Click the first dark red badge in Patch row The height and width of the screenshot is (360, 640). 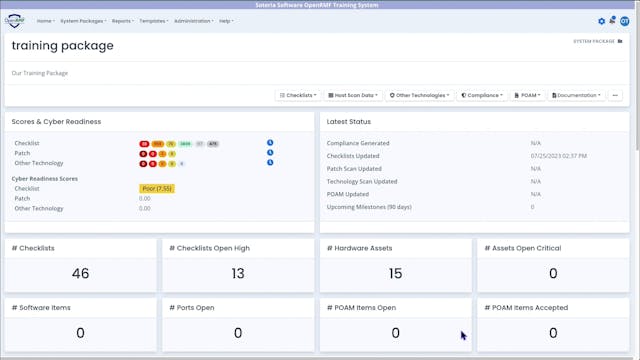(x=143, y=154)
